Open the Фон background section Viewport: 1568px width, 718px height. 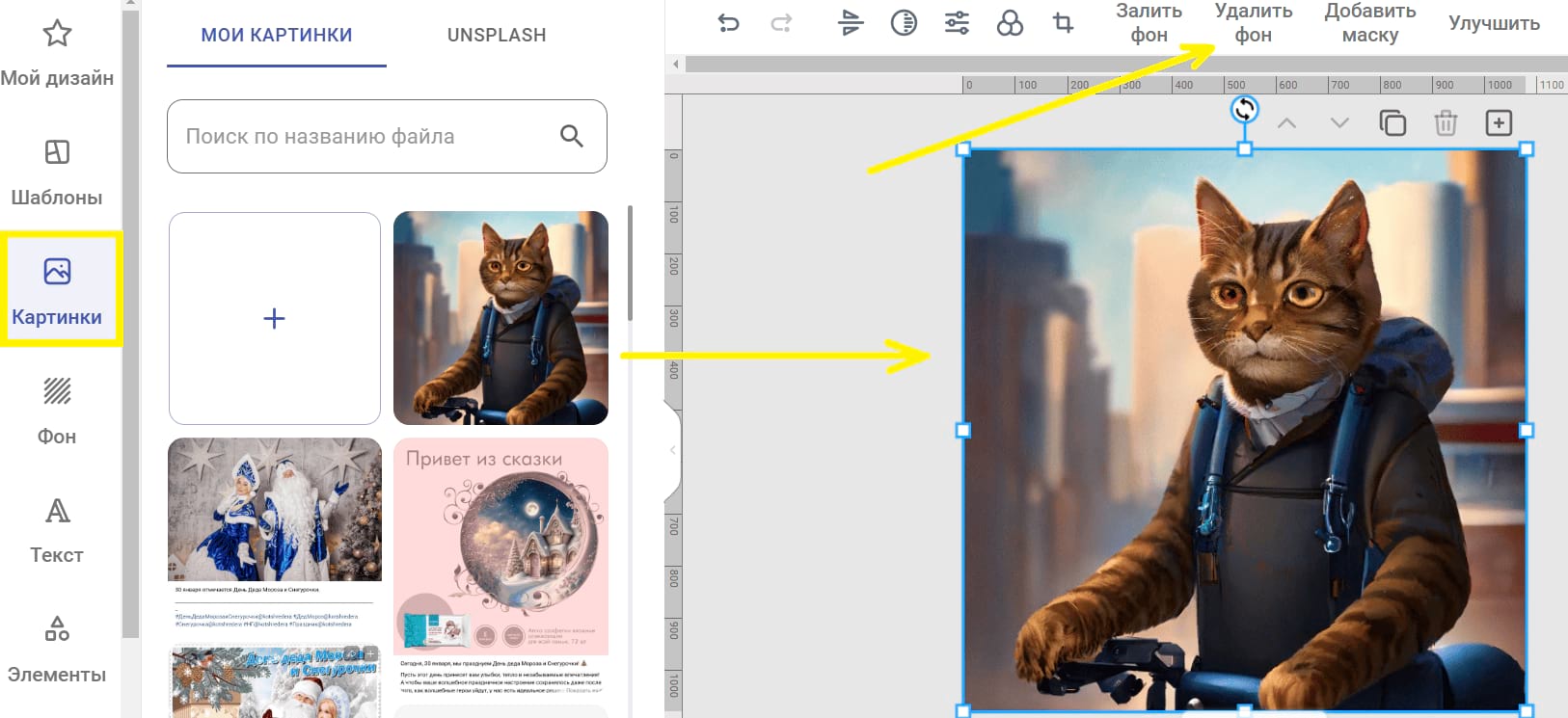click(x=57, y=412)
